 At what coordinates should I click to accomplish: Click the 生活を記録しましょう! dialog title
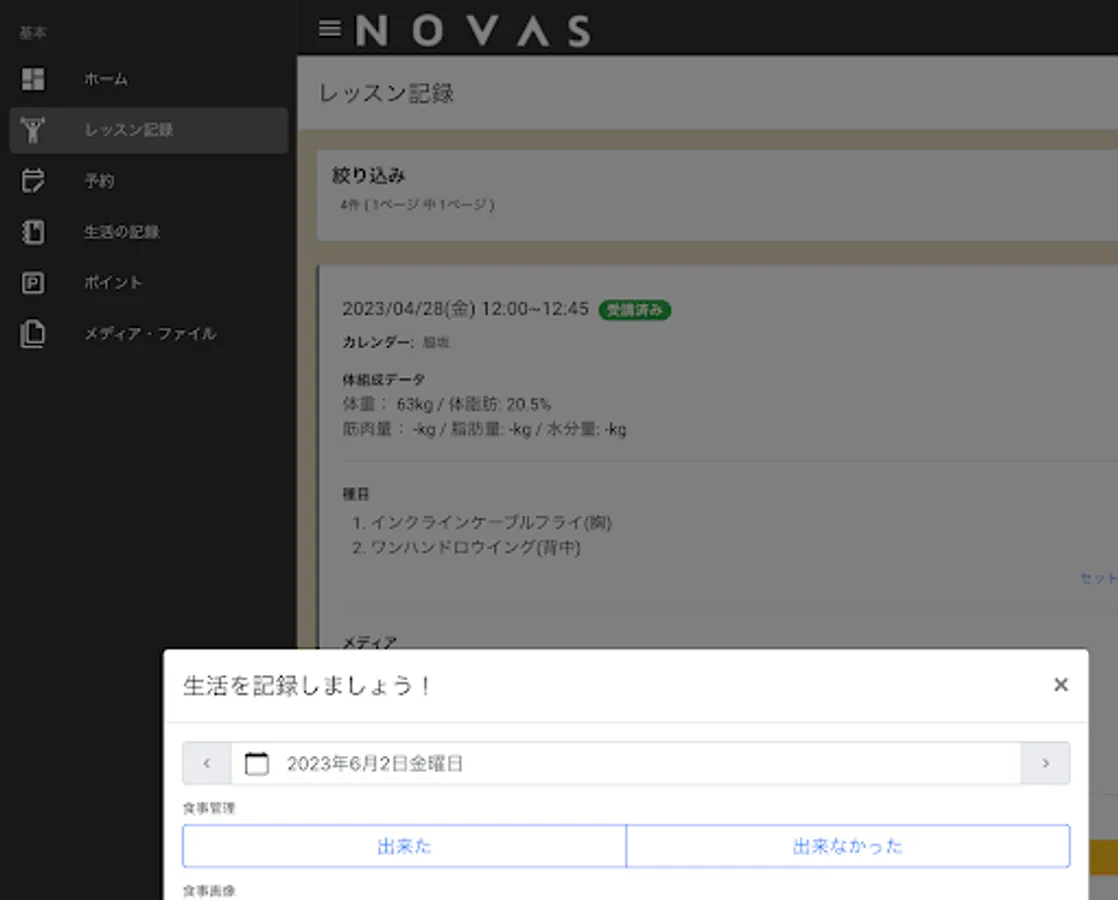(x=307, y=685)
